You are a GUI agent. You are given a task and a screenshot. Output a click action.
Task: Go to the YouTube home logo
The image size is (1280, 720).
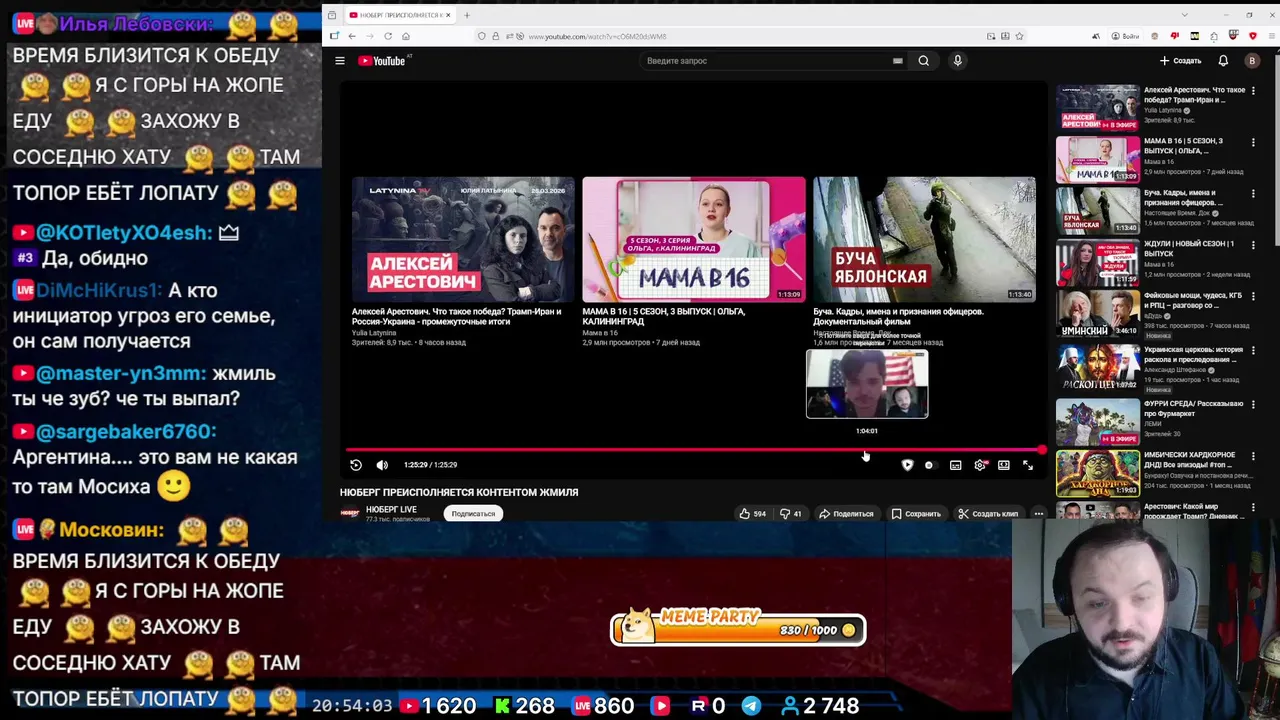click(381, 61)
